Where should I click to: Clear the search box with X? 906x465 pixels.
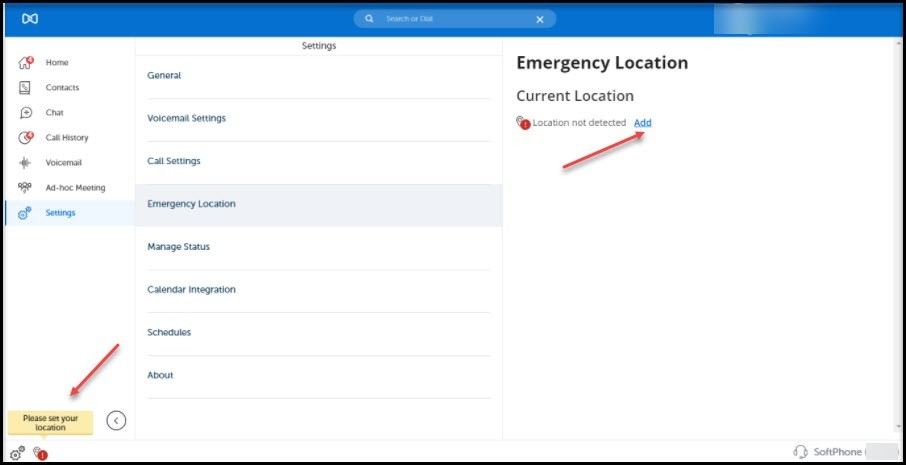540,19
